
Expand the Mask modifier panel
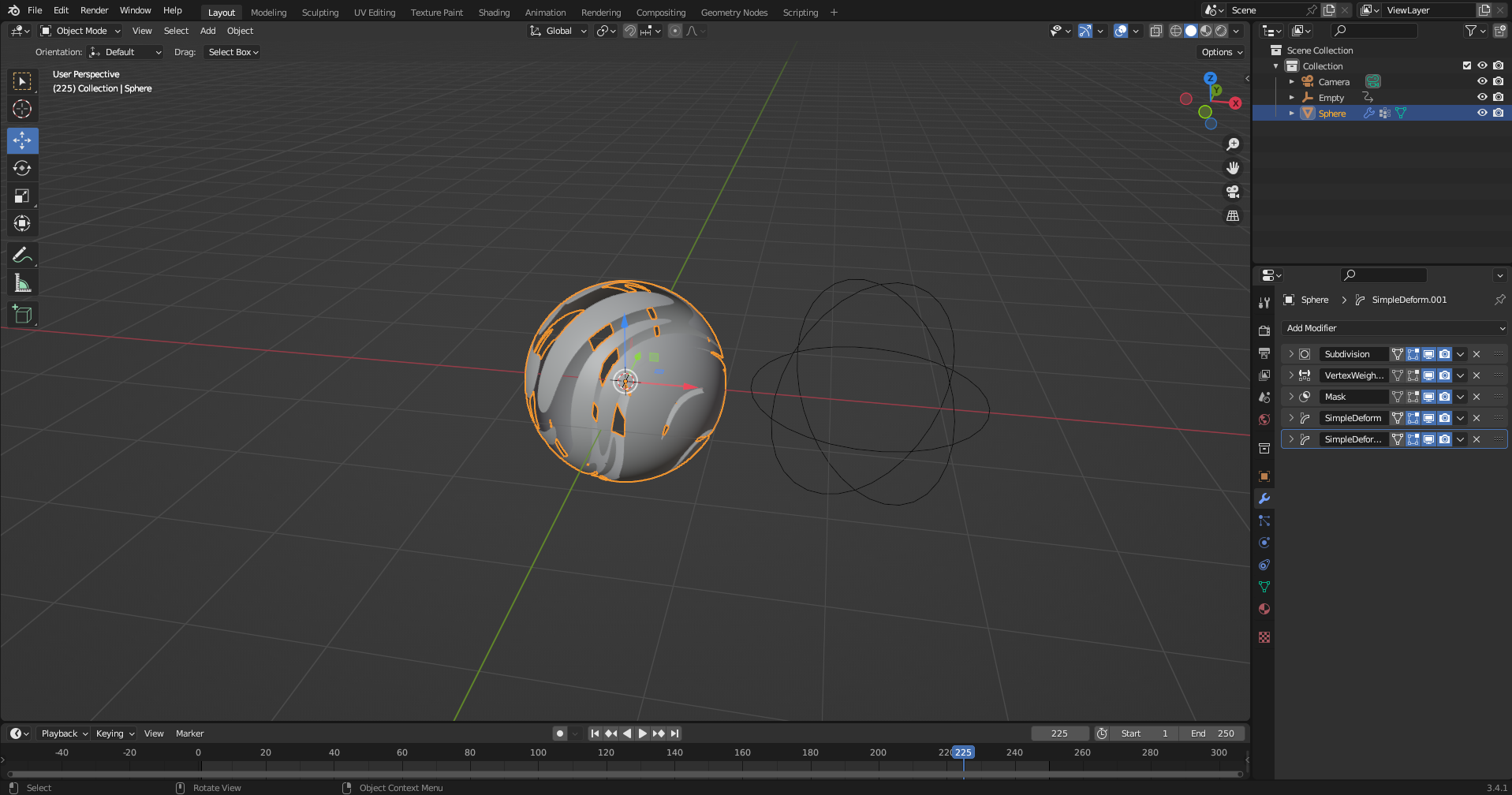click(x=1291, y=397)
